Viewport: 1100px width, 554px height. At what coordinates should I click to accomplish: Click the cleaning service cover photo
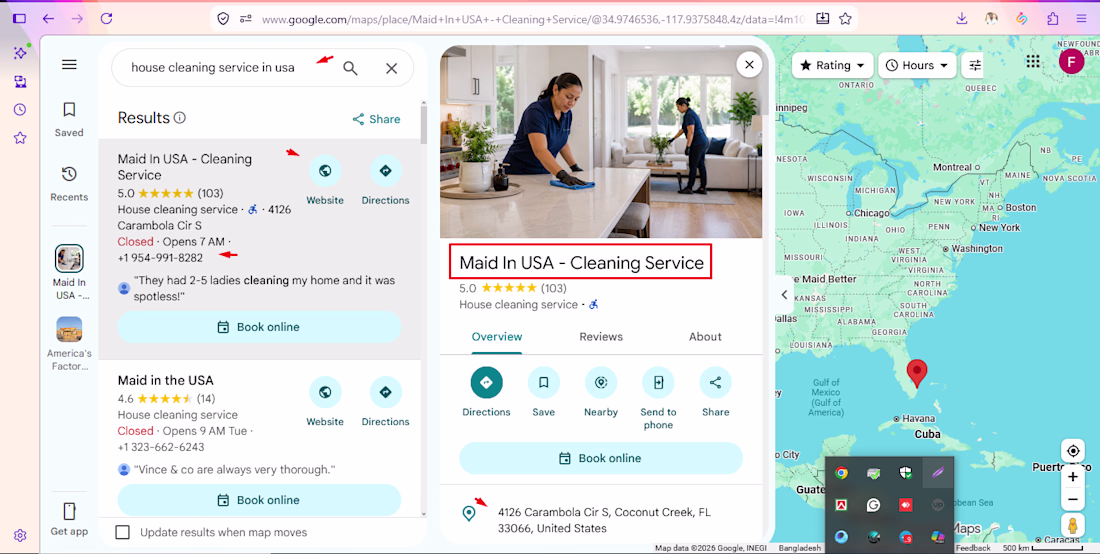coord(601,141)
